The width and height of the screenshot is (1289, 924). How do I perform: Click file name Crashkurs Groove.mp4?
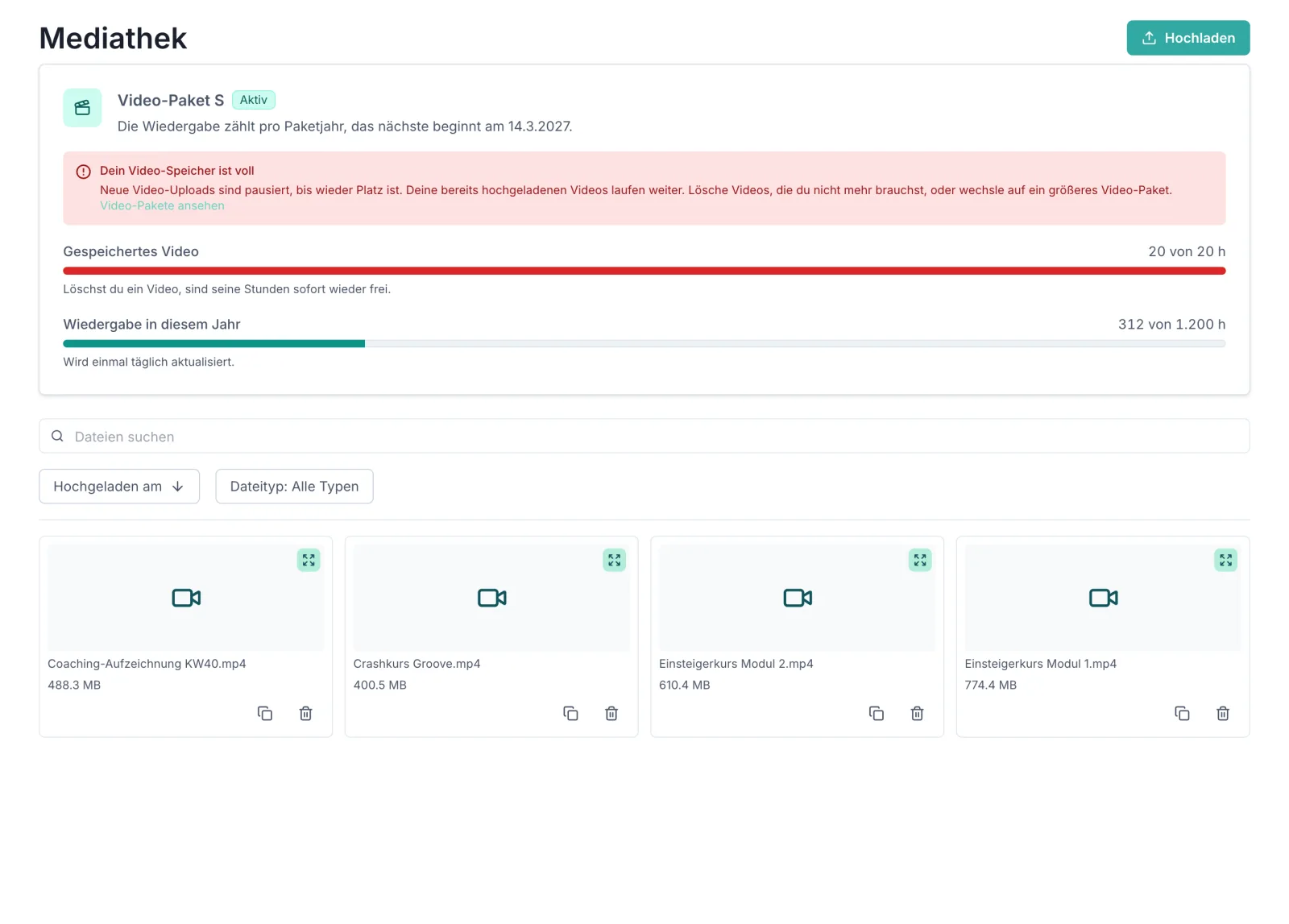417,664
